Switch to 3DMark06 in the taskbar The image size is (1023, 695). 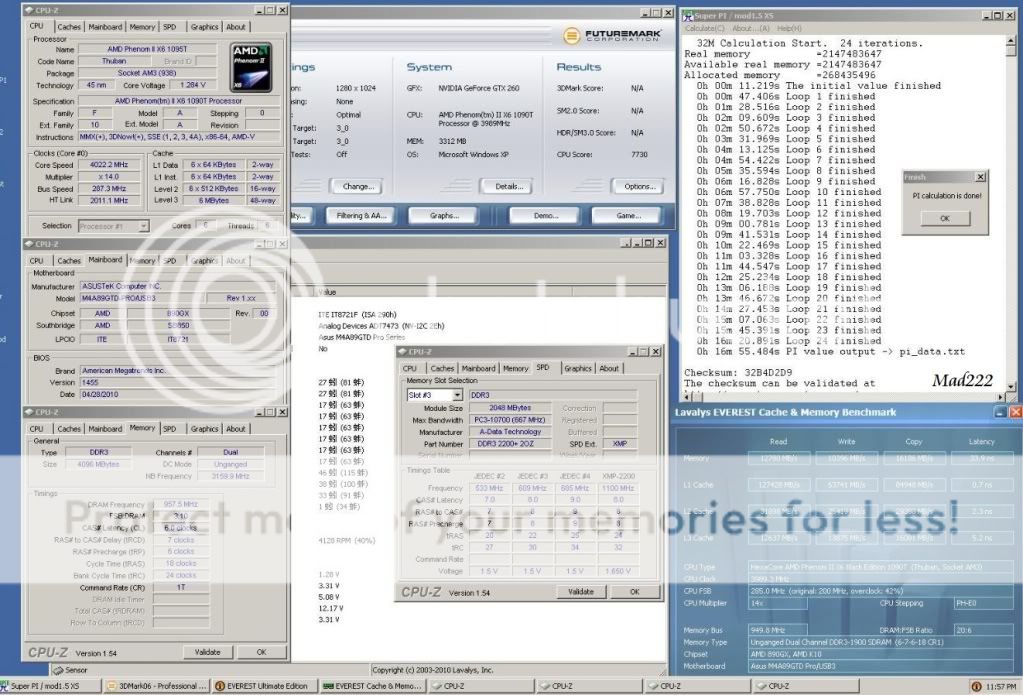coord(156,686)
